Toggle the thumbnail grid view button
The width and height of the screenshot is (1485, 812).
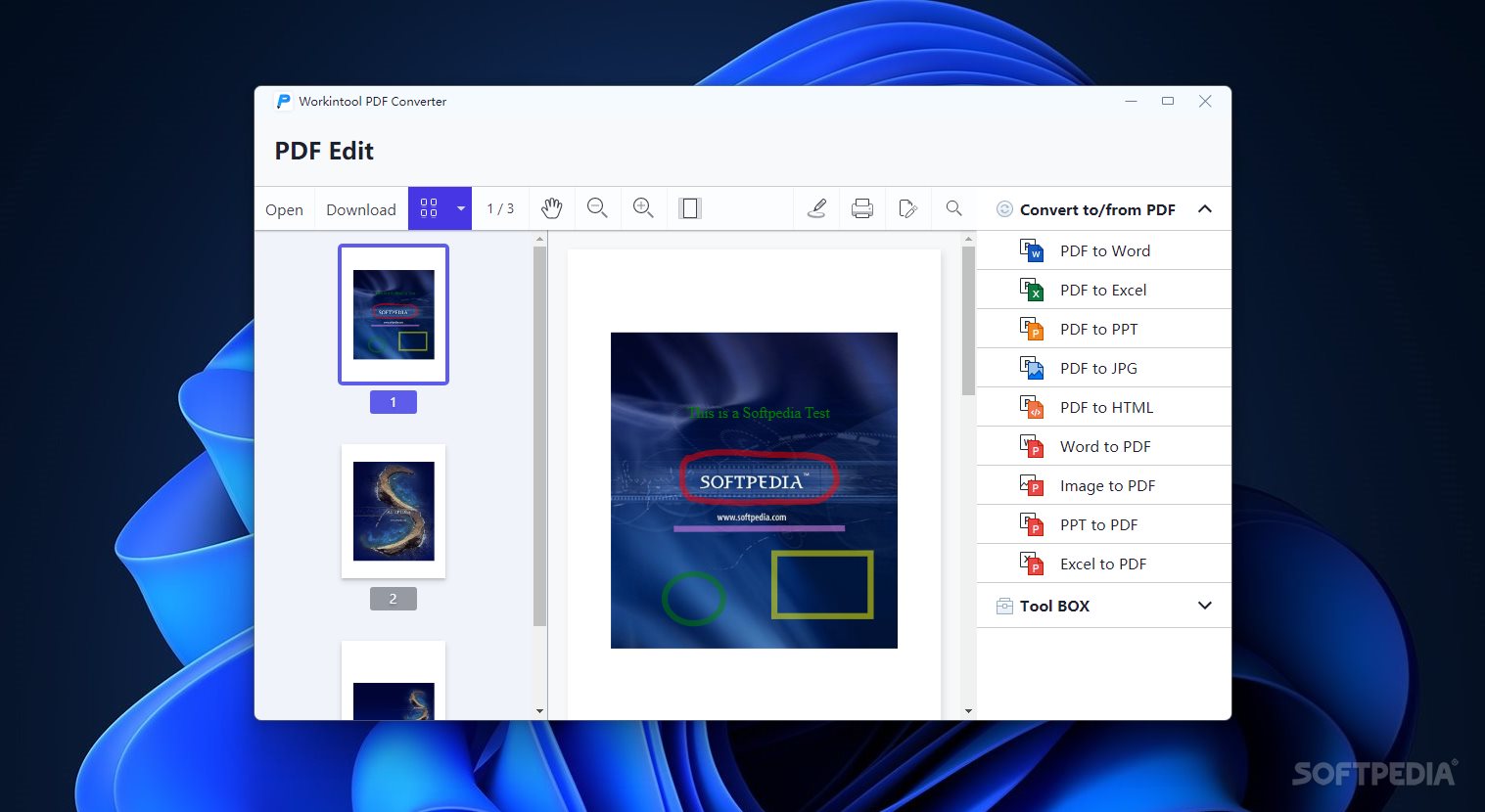(x=429, y=208)
